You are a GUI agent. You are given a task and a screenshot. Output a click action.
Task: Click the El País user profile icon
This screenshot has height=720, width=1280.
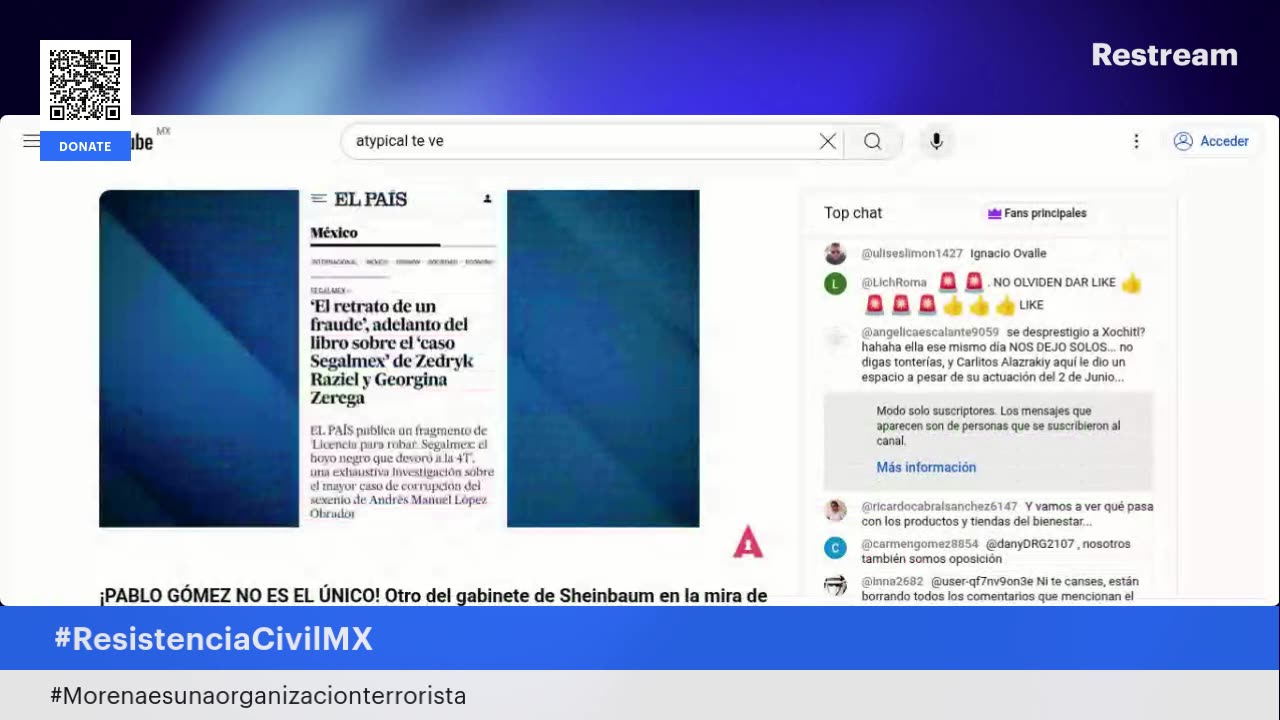(487, 199)
